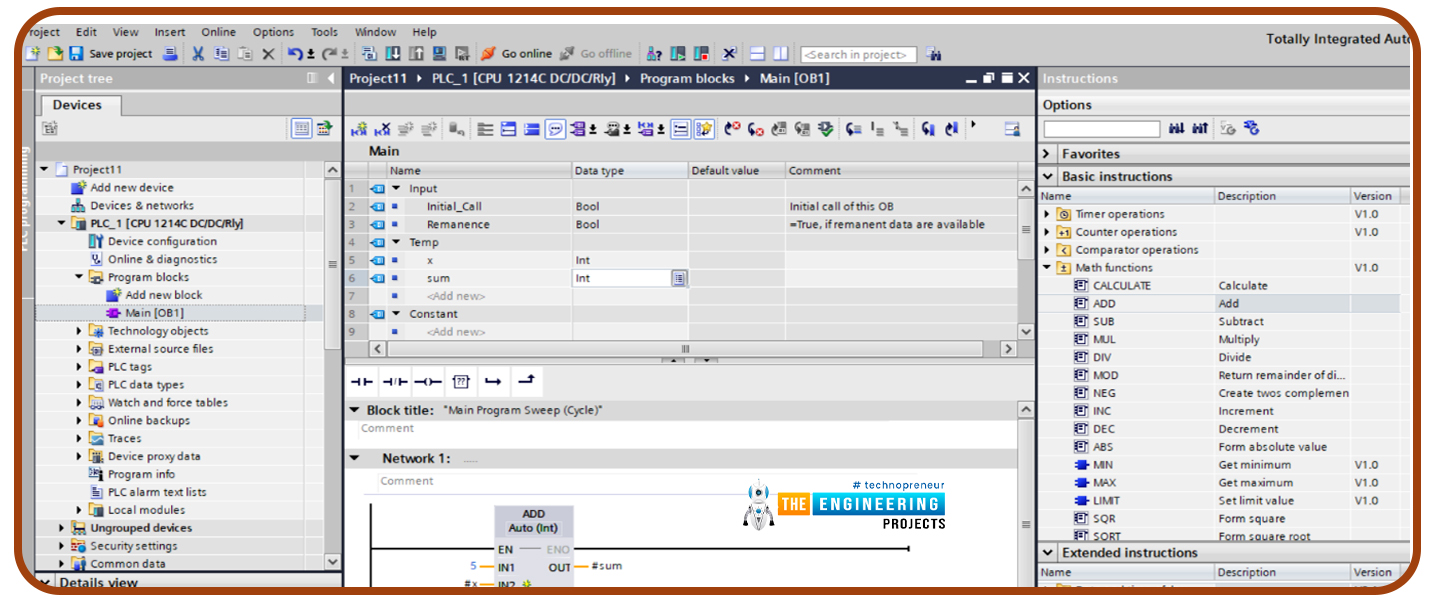This screenshot has width=1432, height=604.
Task: Collapse the Input section in interface table
Action: point(395,188)
